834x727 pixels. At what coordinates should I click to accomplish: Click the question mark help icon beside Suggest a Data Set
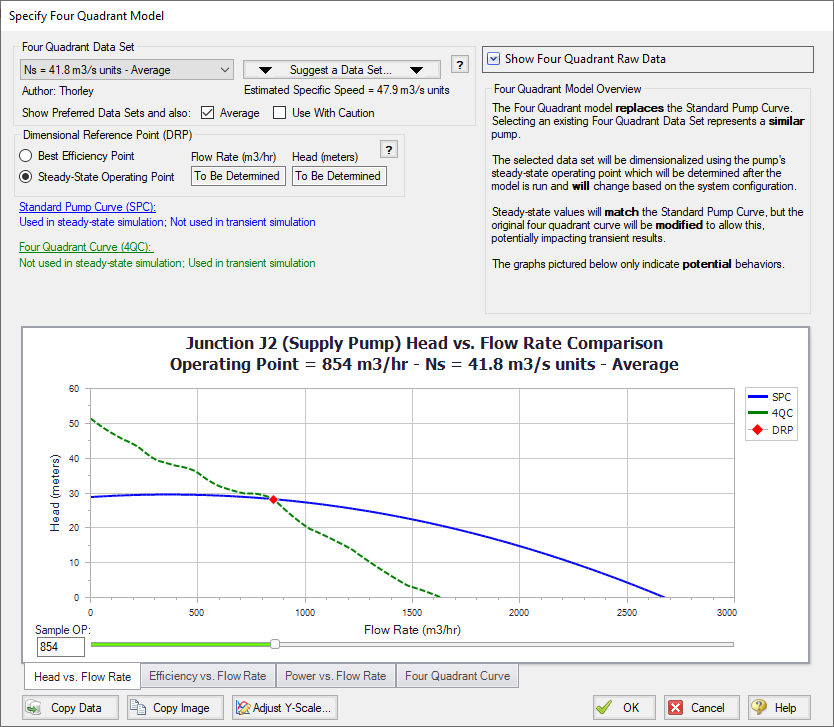coord(459,64)
